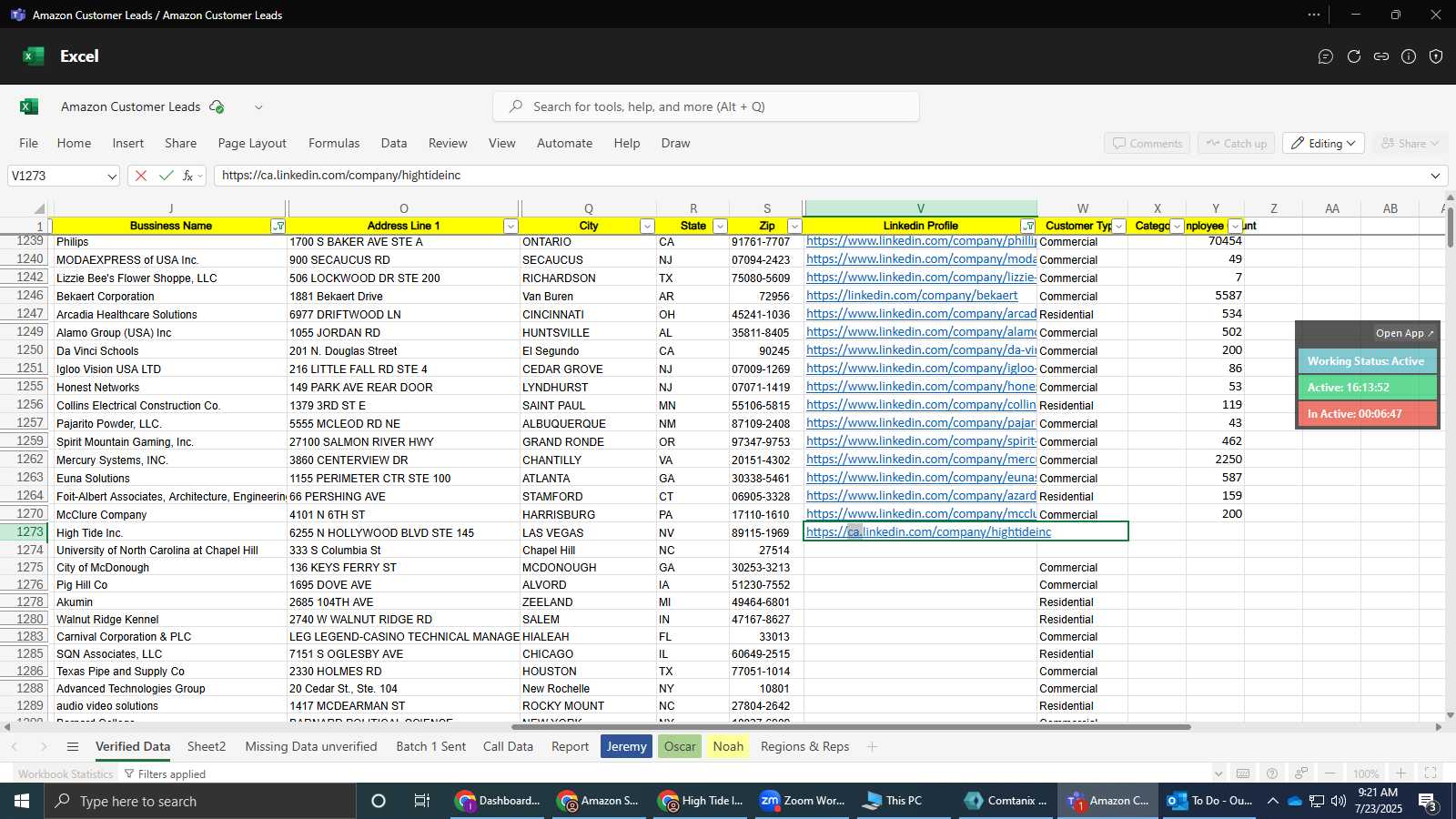Cancel the cell edit with red X
Screen dimensions: 1456x819
tap(140, 176)
